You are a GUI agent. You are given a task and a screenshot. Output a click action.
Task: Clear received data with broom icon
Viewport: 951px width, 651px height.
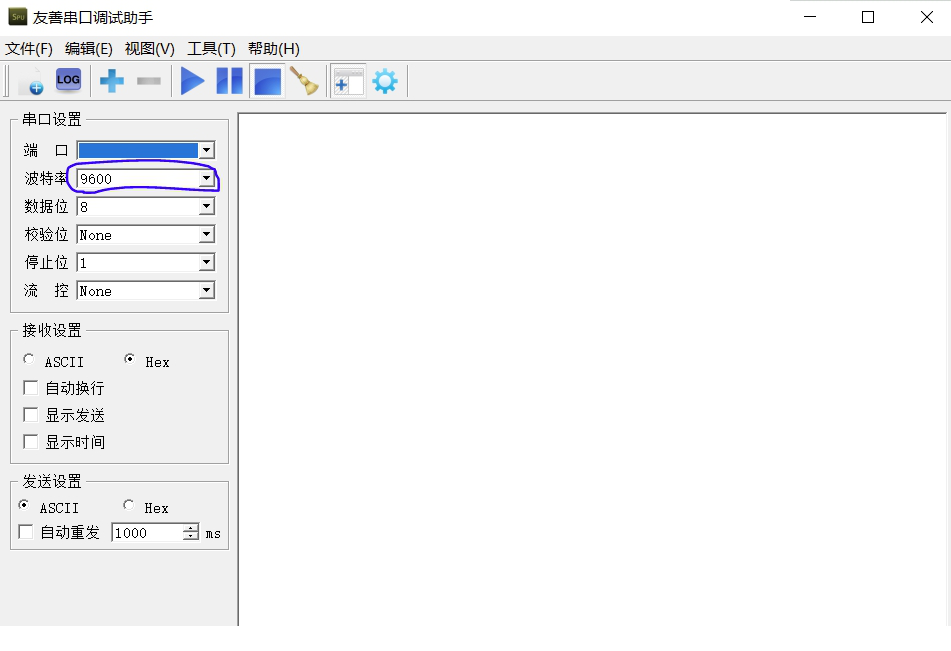(304, 81)
